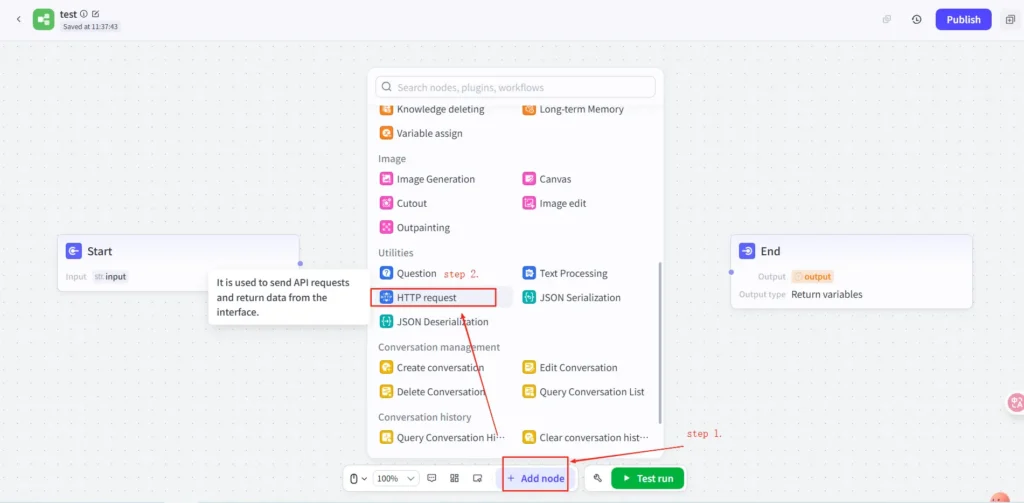The width and height of the screenshot is (1024, 503).
Task: Select Query Conversation List entry
Action: click(x=584, y=392)
